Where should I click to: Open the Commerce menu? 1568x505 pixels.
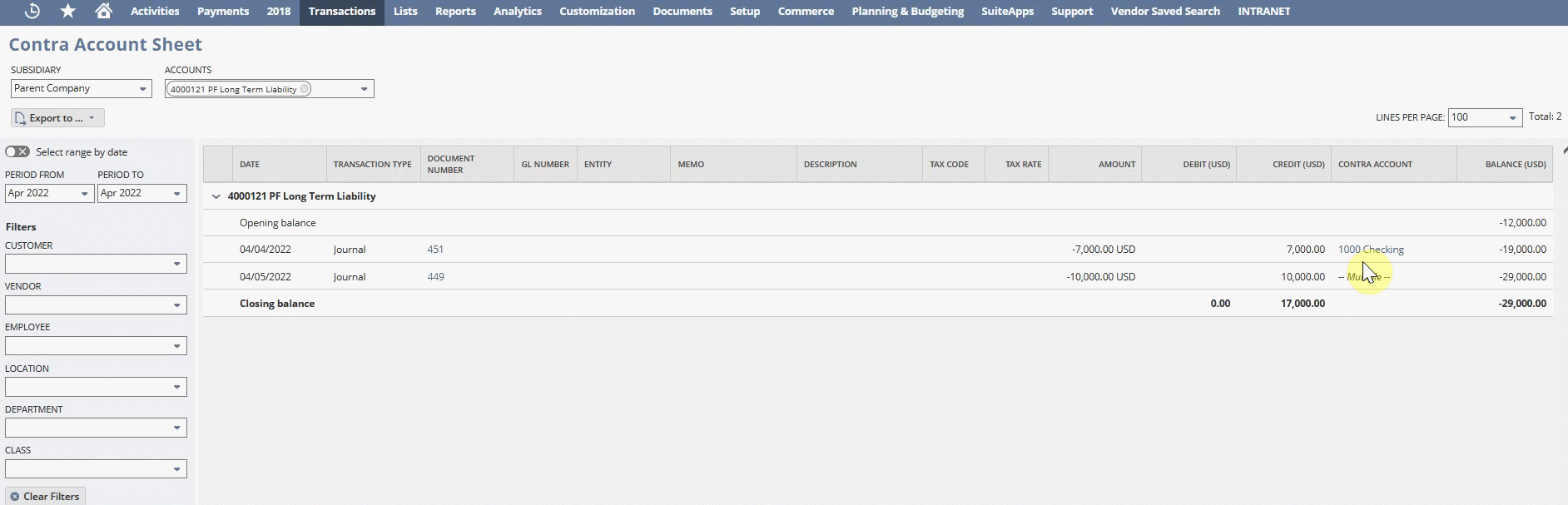(x=806, y=11)
